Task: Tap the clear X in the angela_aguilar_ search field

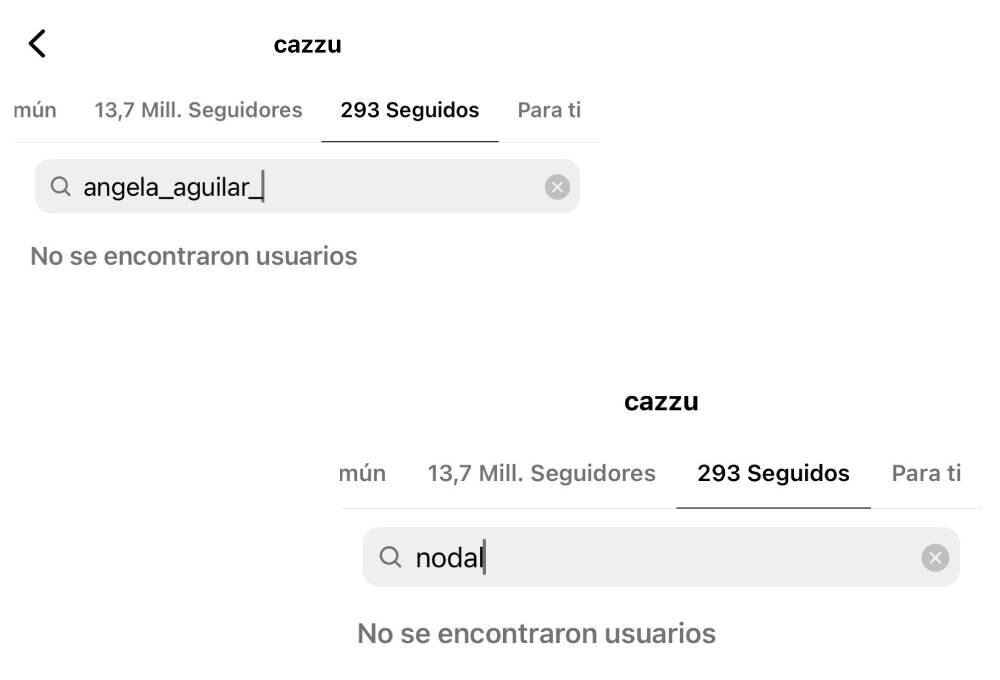Action: click(557, 186)
